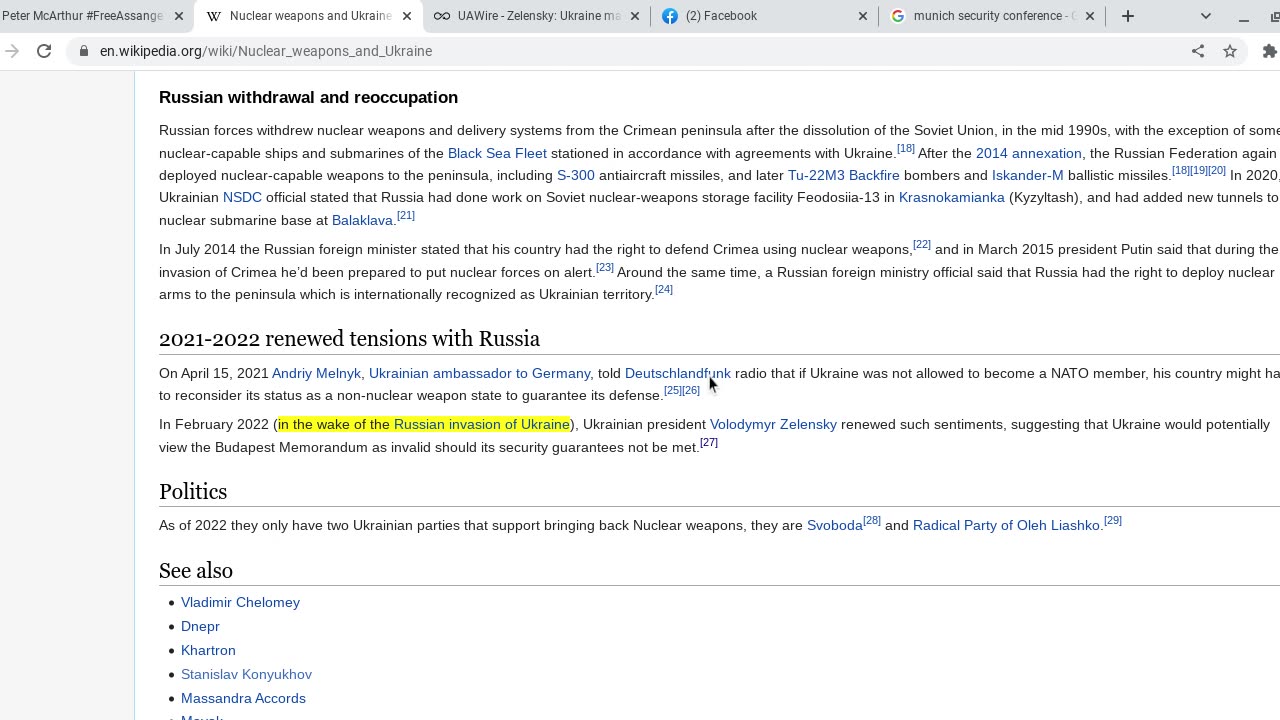Close the munich security conference tab
This screenshot has height=720, width=1280.
coord(1090,16)
